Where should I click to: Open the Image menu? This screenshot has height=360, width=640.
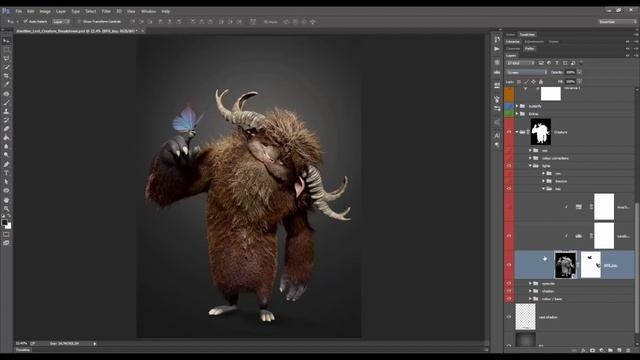point(45,11)
